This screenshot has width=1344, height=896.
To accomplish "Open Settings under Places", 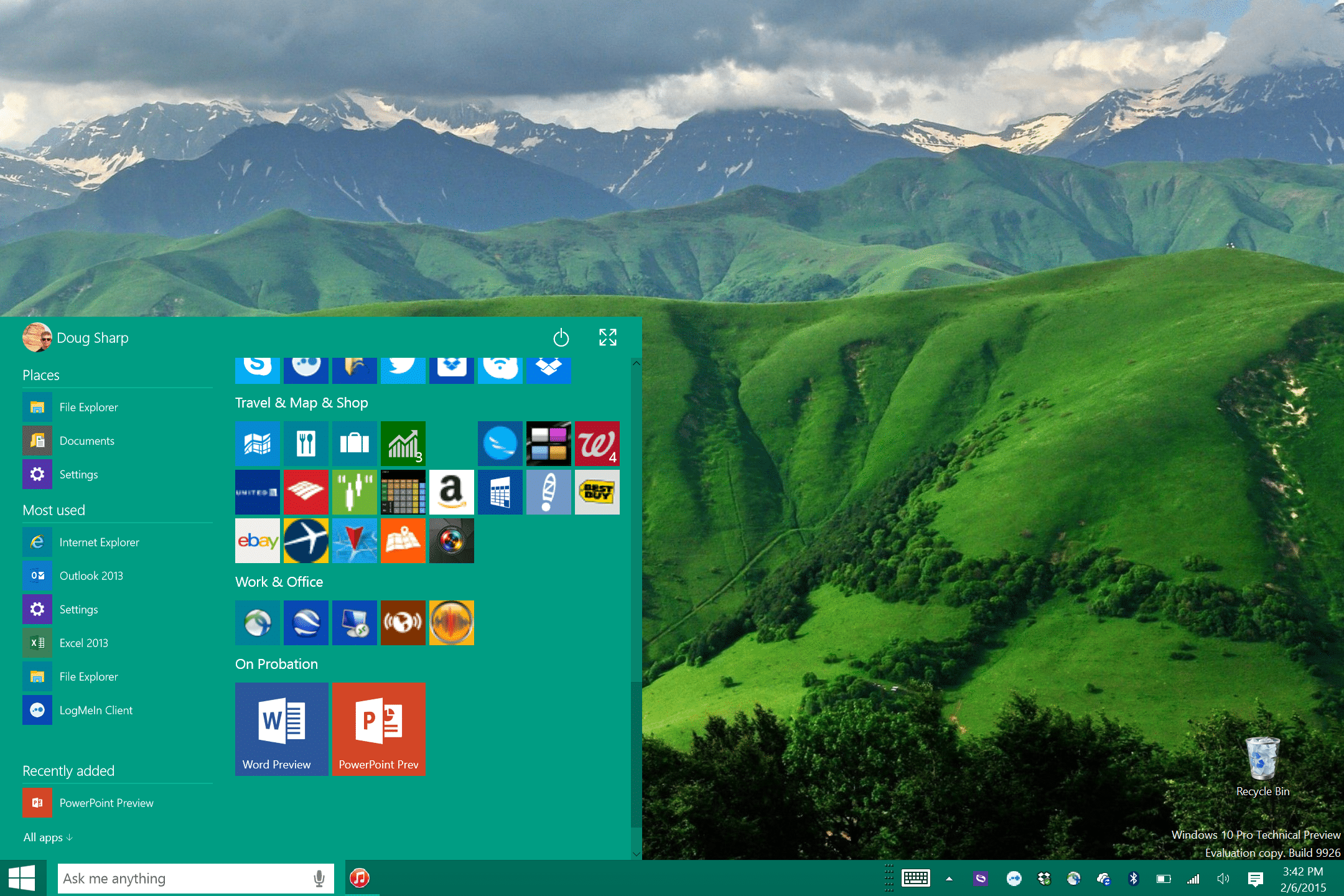I will pos(118,474).
